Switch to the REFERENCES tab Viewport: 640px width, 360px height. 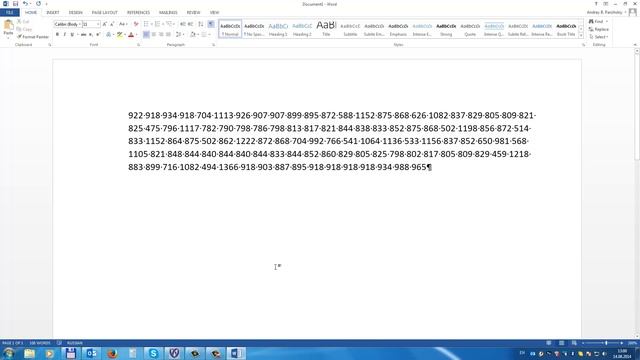(138, 13)
